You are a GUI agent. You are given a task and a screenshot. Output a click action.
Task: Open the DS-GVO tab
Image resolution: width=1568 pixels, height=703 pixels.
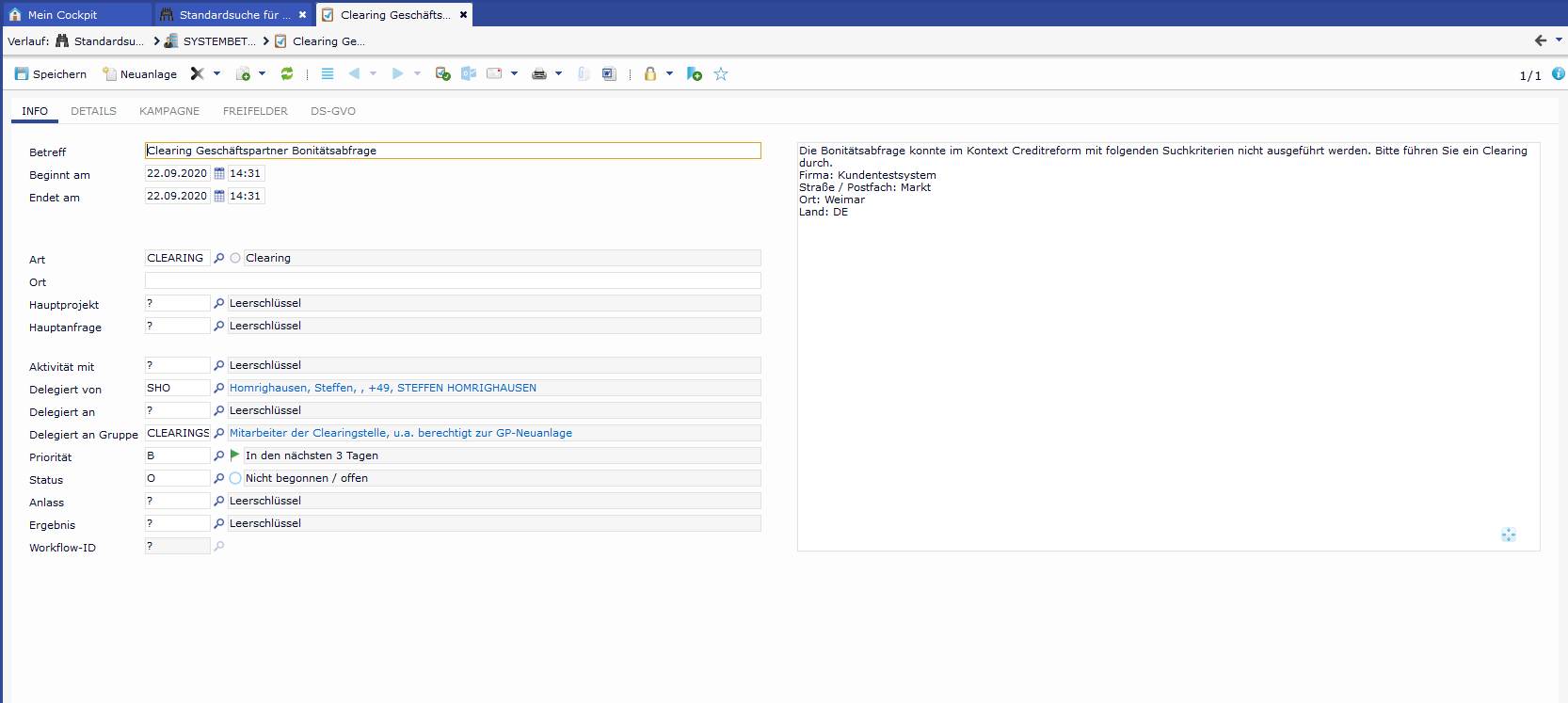click(x=333, y=111)
